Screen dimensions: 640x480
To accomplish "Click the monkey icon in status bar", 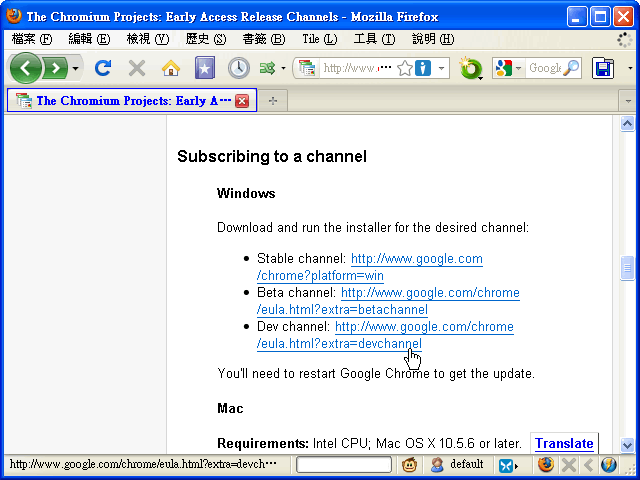I will (x=410, y=465).
